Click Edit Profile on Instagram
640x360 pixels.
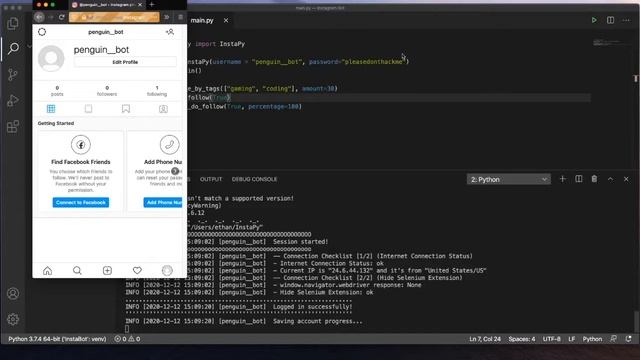click(x=125, y=62)
